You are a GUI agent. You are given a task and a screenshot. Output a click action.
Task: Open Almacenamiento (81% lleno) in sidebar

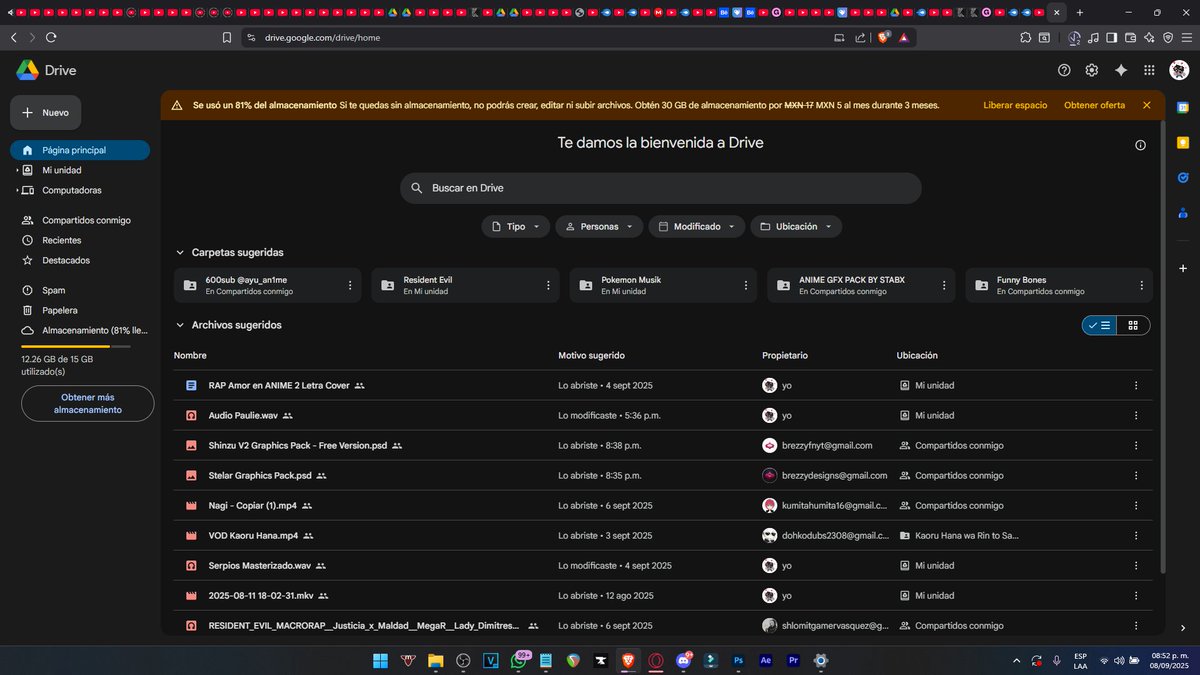click(x=80, y=330)
